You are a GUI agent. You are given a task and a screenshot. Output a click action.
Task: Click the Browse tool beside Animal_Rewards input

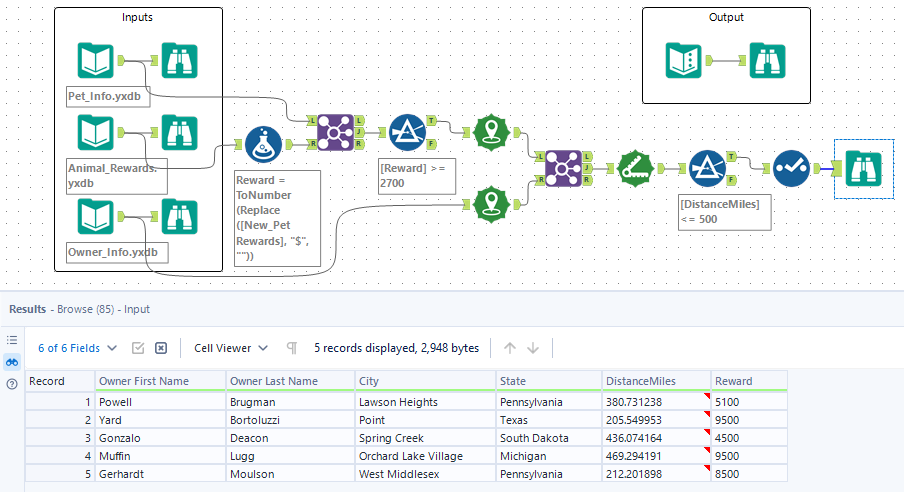point(179,133)
